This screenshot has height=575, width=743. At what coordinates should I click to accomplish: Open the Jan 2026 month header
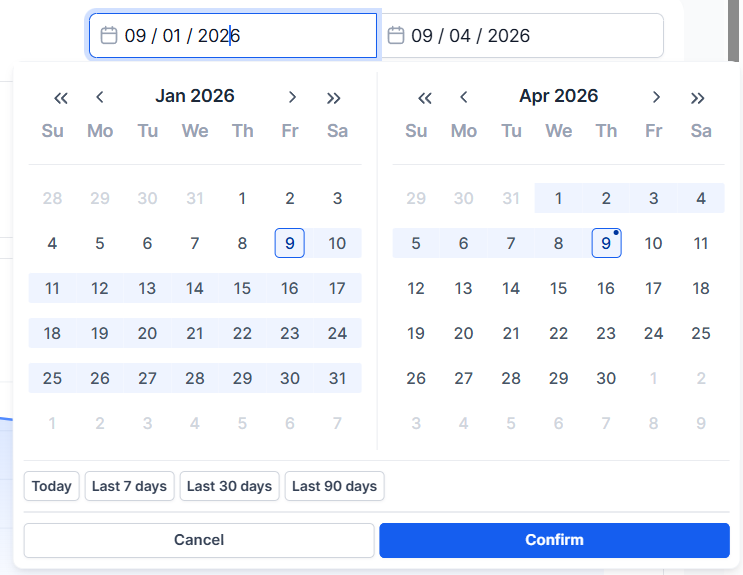(x=195, y=96)
